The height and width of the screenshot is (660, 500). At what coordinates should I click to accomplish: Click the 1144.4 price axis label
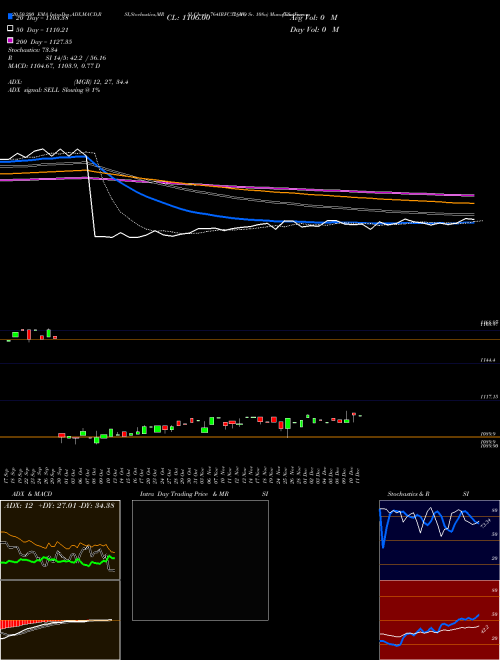489,360
